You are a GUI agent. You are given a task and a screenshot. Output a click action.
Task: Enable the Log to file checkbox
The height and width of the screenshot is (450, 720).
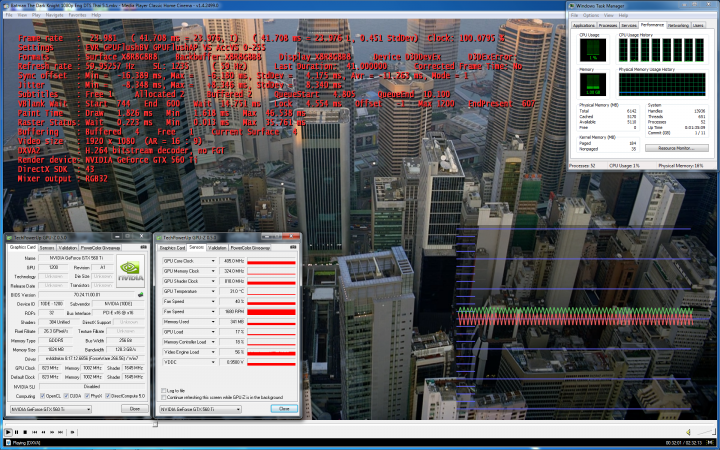click(163, 390)
